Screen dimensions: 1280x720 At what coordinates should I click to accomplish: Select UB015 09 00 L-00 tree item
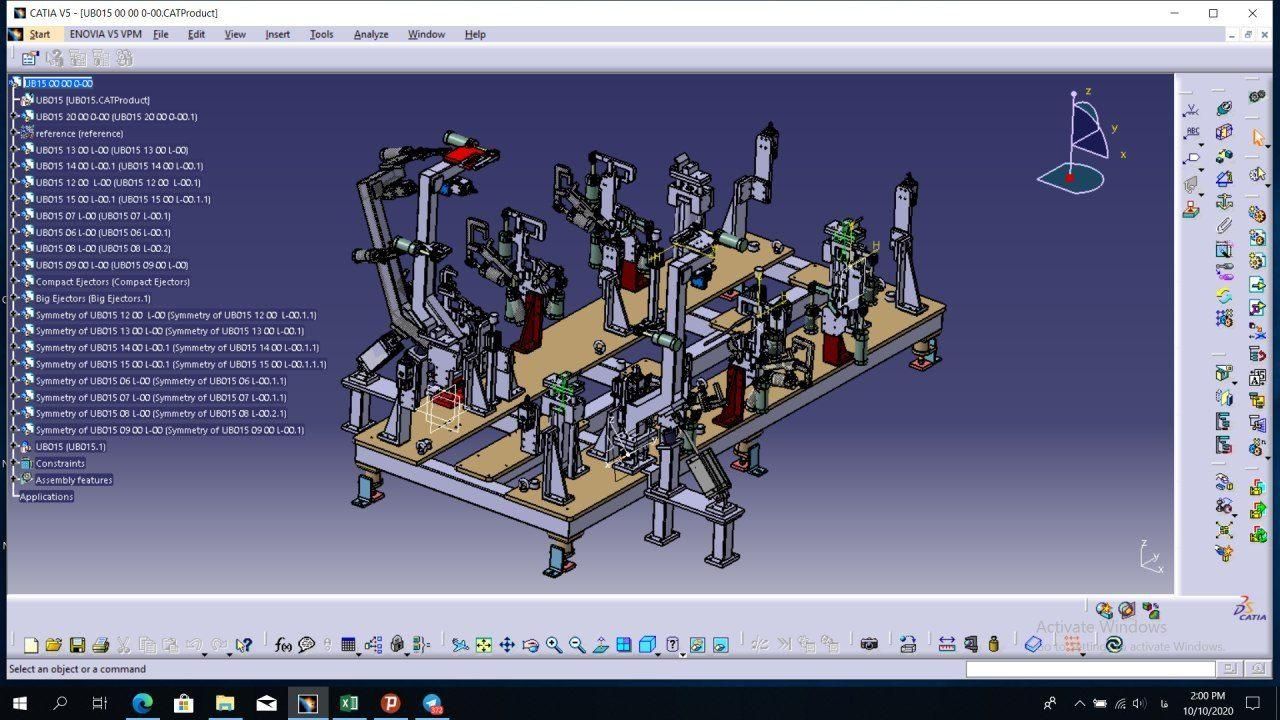(112, 265)
